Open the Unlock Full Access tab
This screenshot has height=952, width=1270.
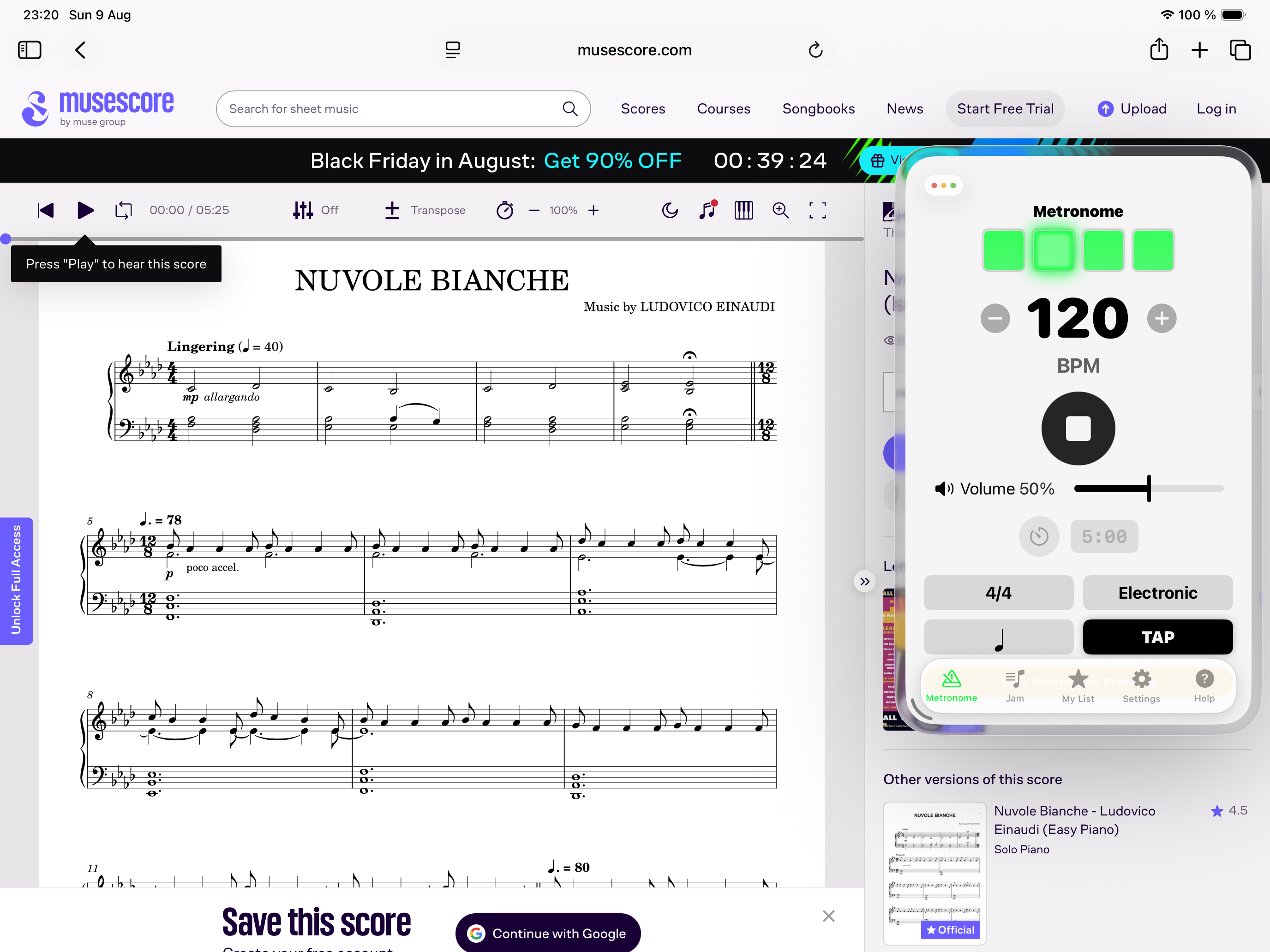(16, 581)
